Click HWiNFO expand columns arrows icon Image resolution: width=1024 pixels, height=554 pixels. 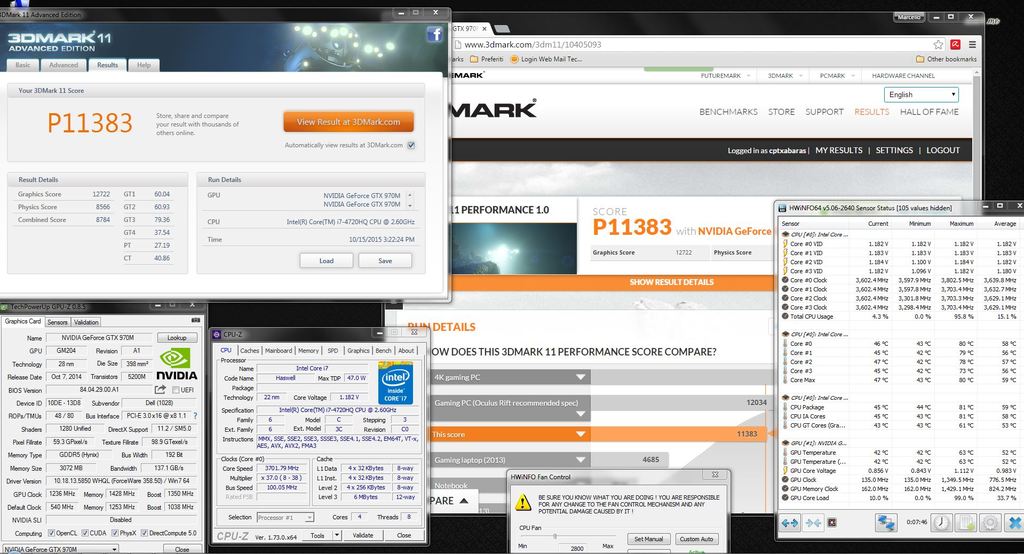pos(790,523)
